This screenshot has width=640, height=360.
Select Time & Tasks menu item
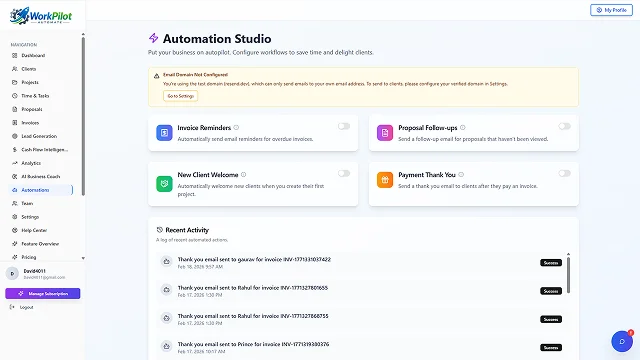(x=35, y=96)
